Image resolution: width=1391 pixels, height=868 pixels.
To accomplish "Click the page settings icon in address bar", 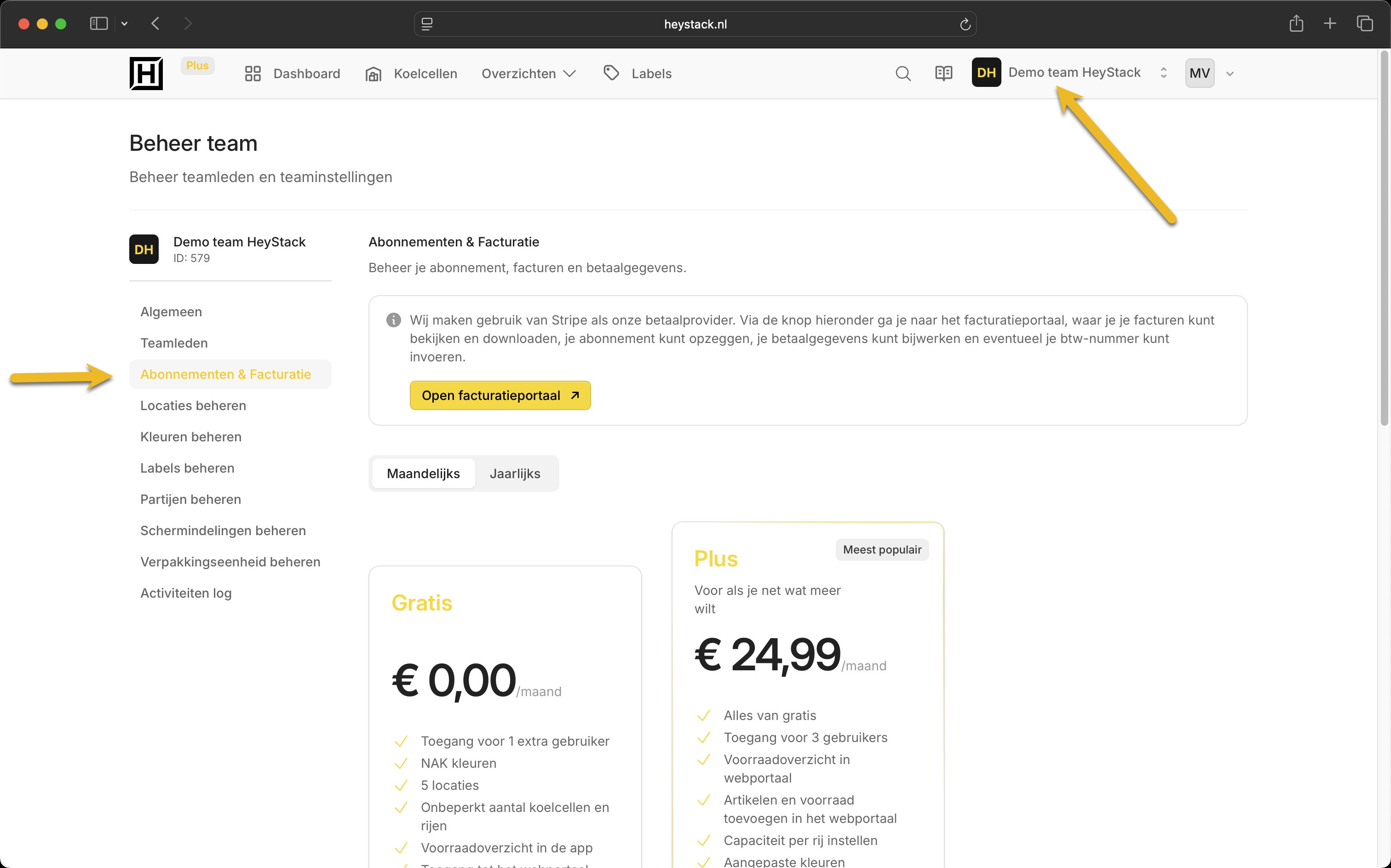I will coord(427,24).
